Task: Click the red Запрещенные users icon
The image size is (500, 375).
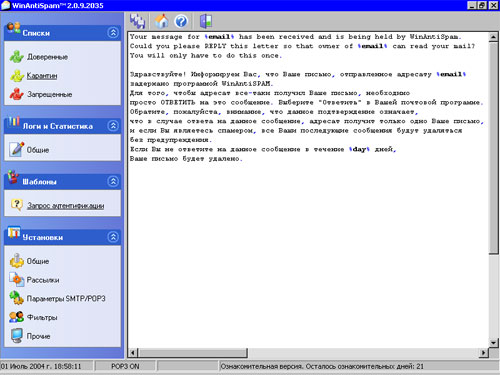Action: [16, 94]
